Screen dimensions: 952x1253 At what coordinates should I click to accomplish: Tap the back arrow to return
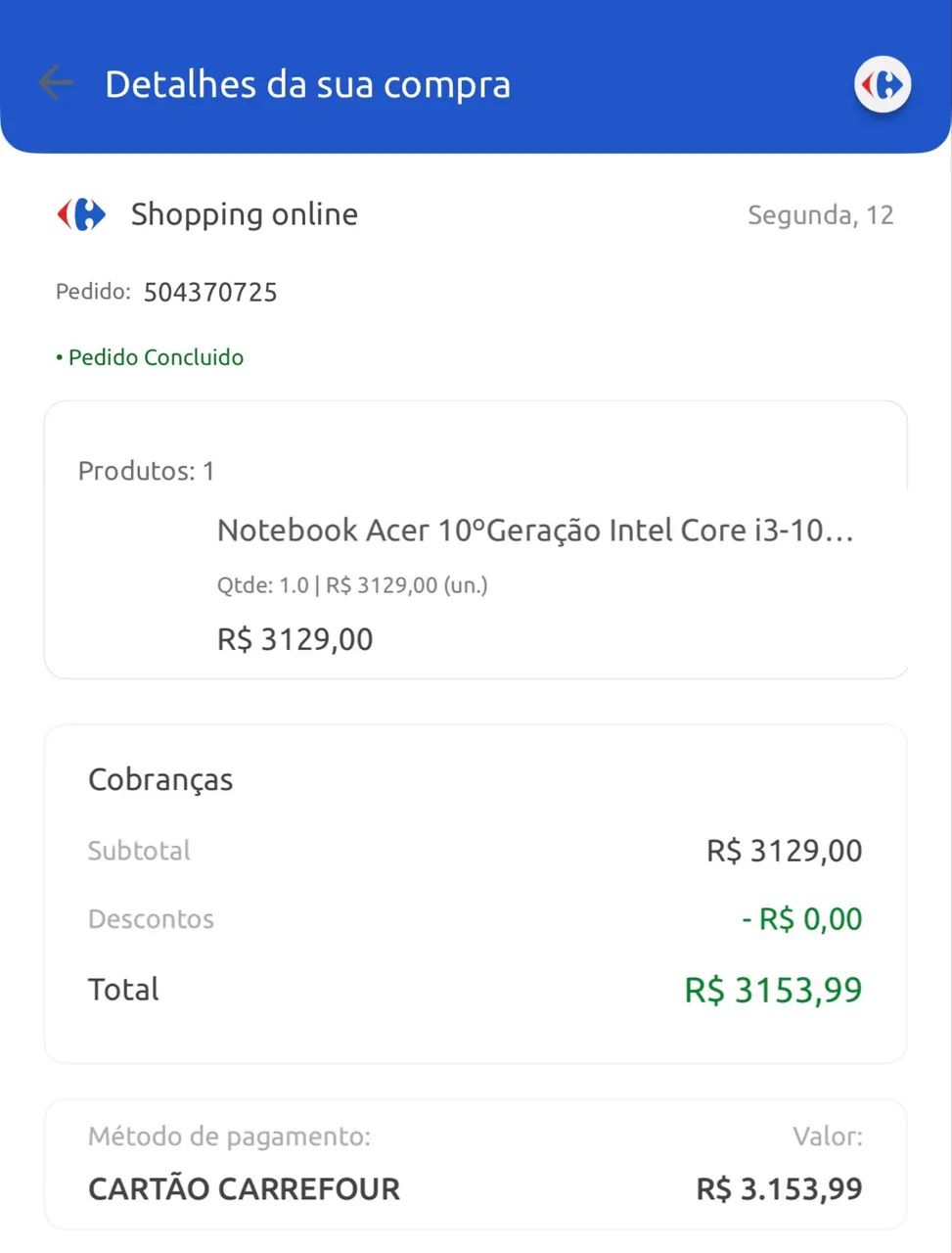click(56, 84)
